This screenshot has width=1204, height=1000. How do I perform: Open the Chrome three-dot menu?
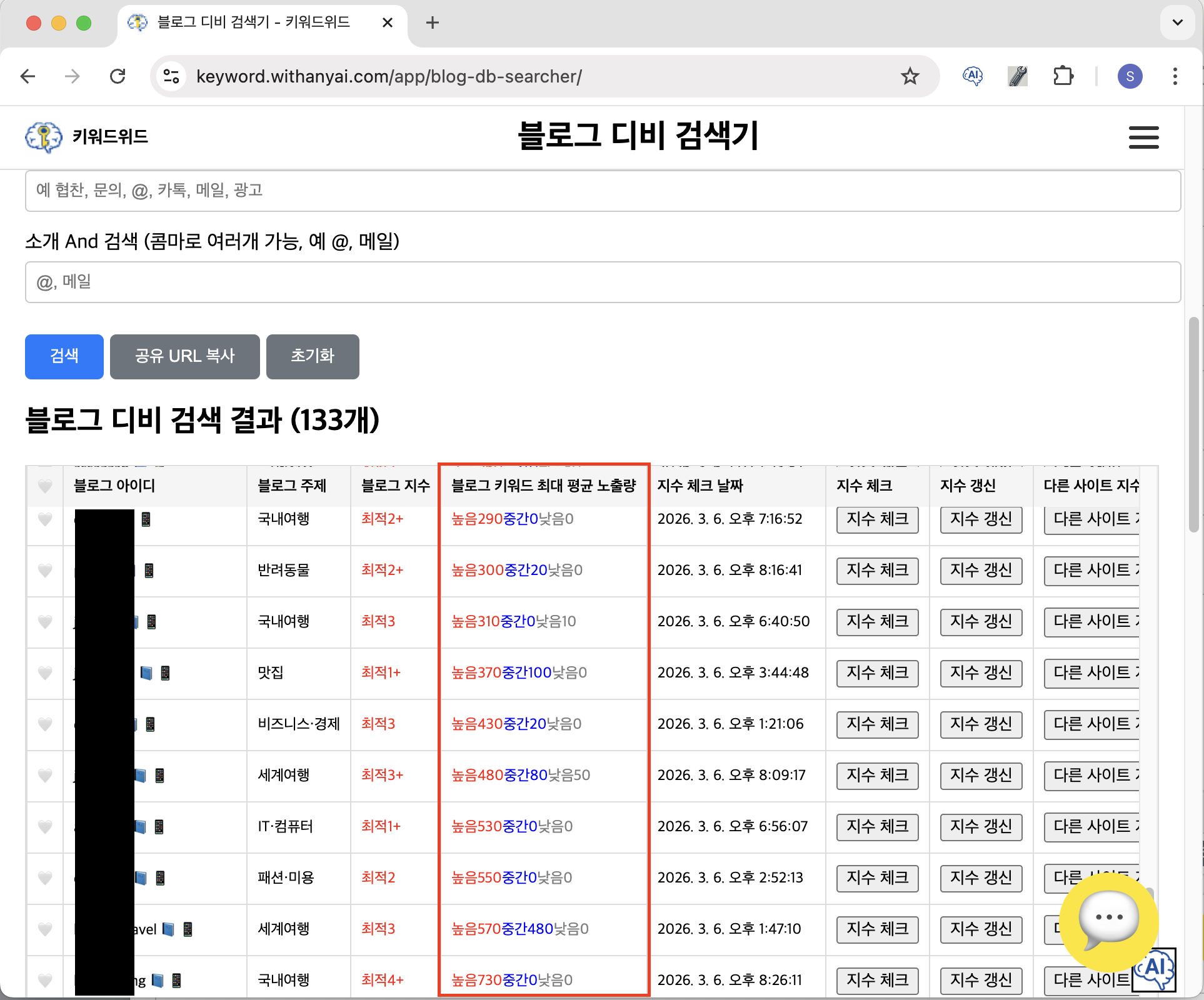(1175, 76)
